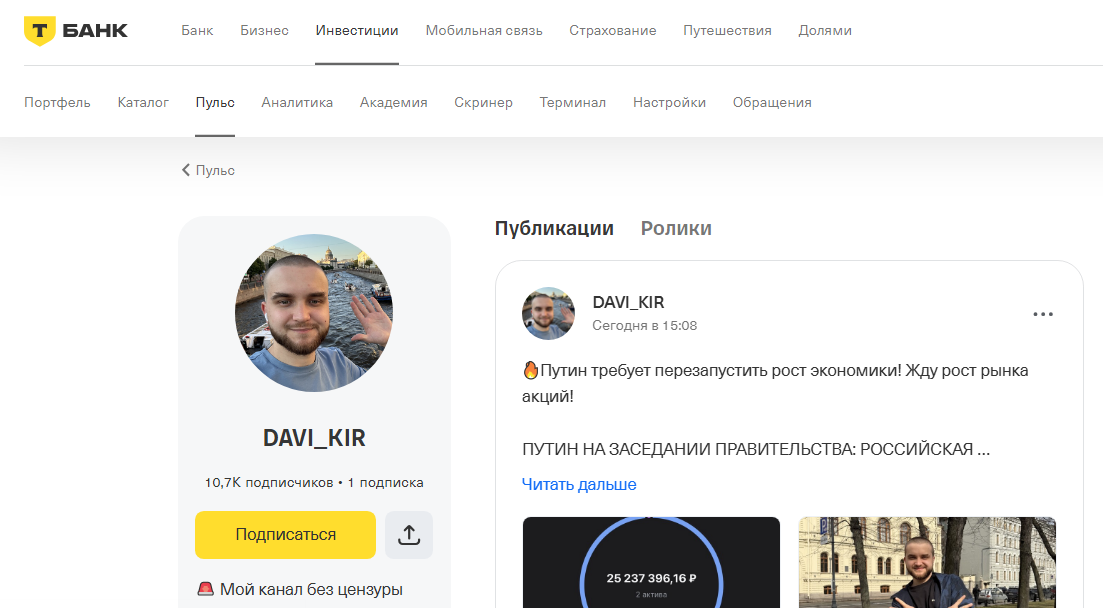The width and height of the screenshot is (1103, 608).
Task: Click the large DAVI_KIR profile photo
Action: 314,313
